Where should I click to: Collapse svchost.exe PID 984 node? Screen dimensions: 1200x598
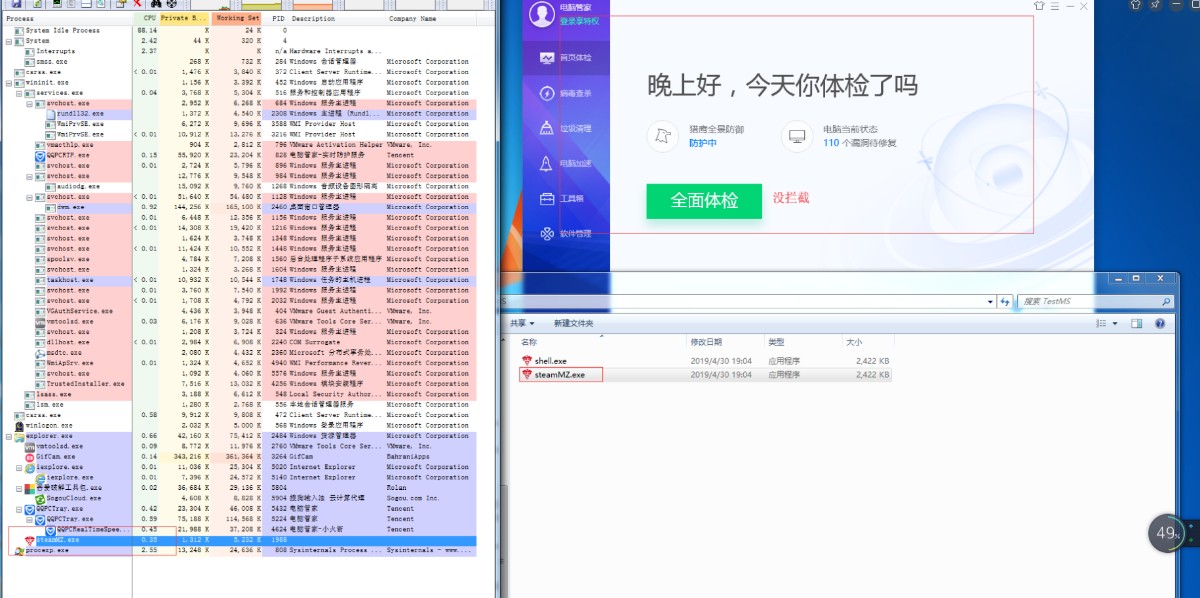pos(29,176)
